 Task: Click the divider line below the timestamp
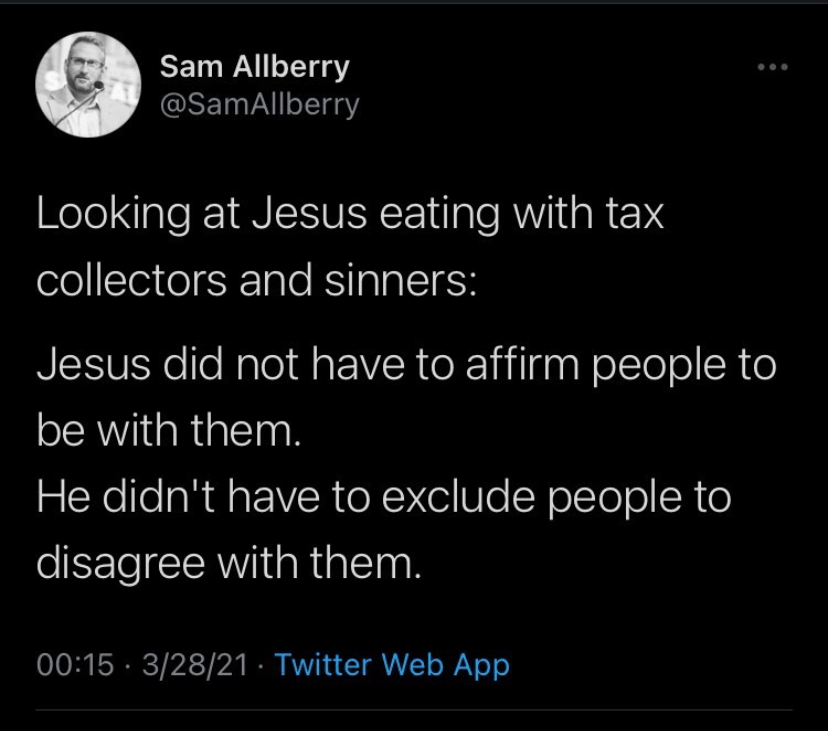click(x=414, y=711)
